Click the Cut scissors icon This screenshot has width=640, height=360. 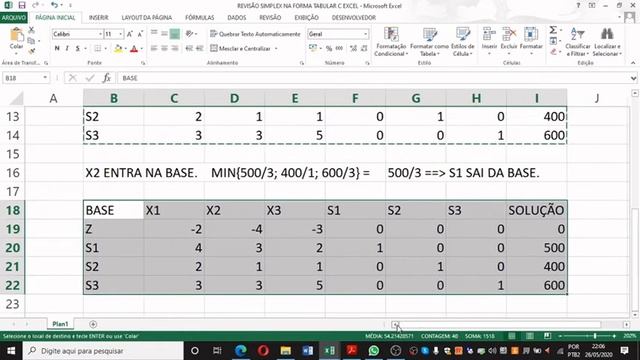31,30
